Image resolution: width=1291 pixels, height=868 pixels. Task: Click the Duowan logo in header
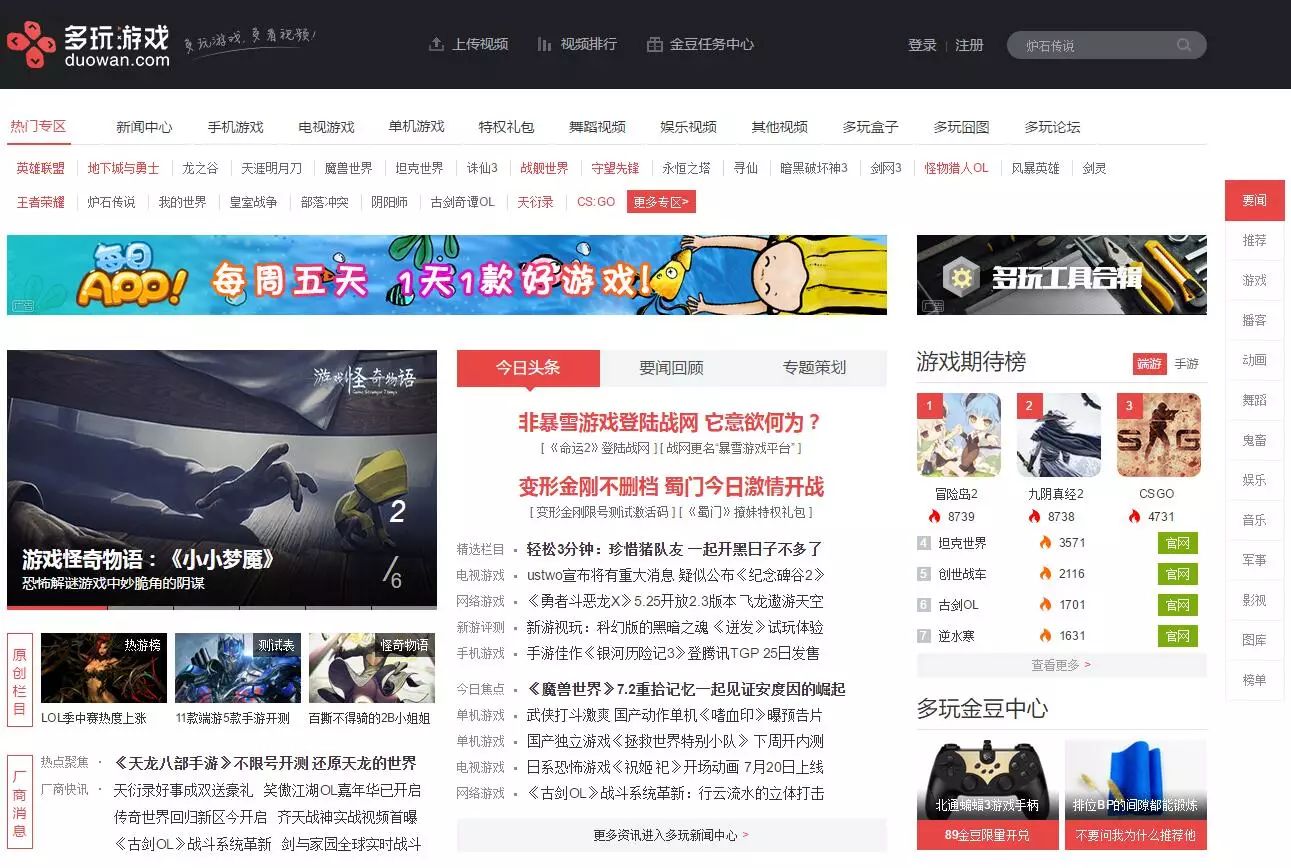pyautogui.click(x=88, y=45)
